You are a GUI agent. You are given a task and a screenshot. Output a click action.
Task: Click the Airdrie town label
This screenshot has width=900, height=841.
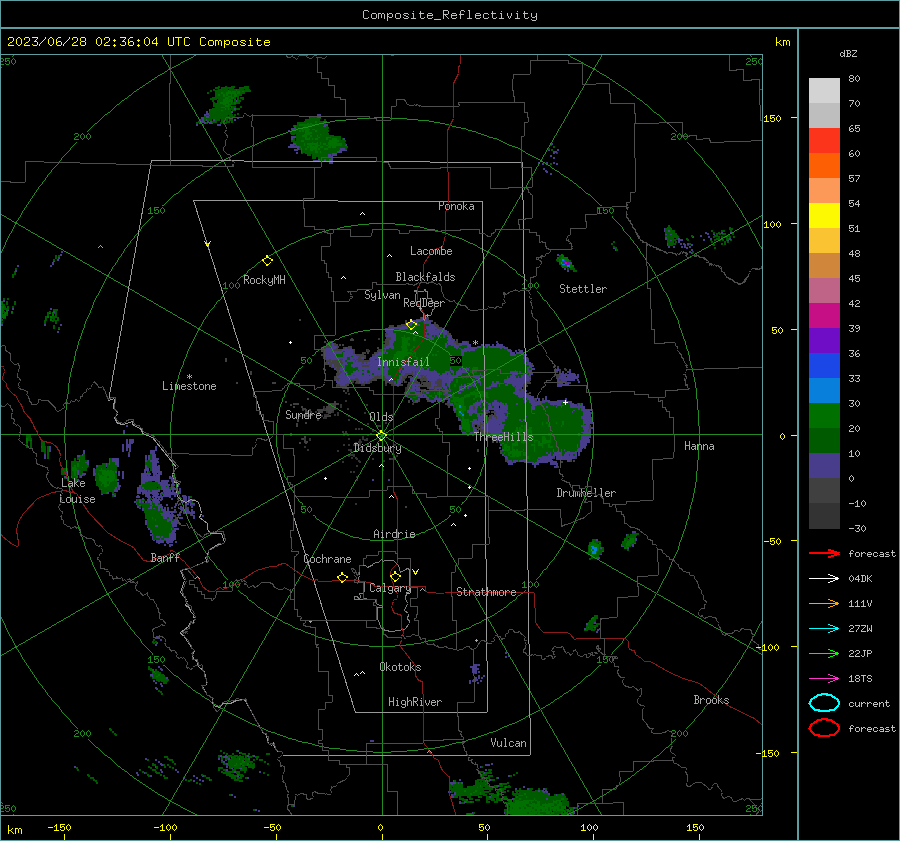394,534
